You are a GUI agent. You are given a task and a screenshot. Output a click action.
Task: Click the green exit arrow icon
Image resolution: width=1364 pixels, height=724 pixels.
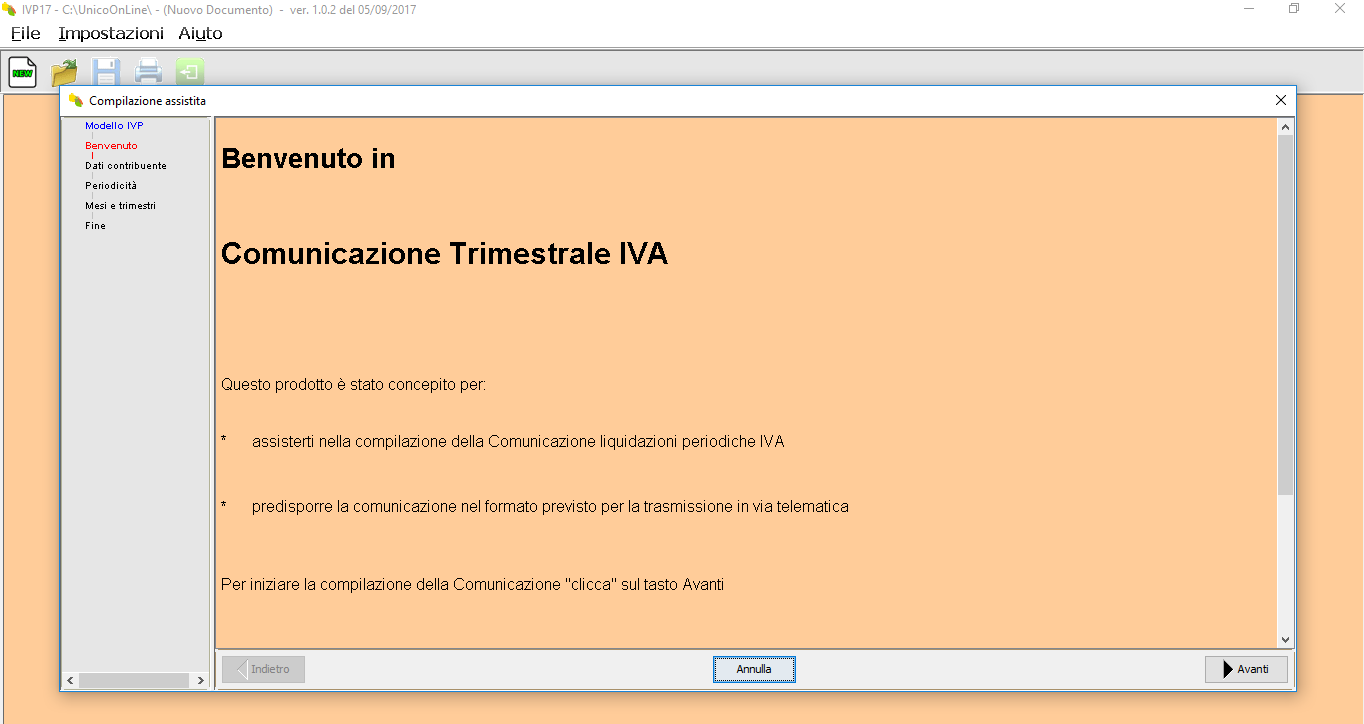coord(190,72)
